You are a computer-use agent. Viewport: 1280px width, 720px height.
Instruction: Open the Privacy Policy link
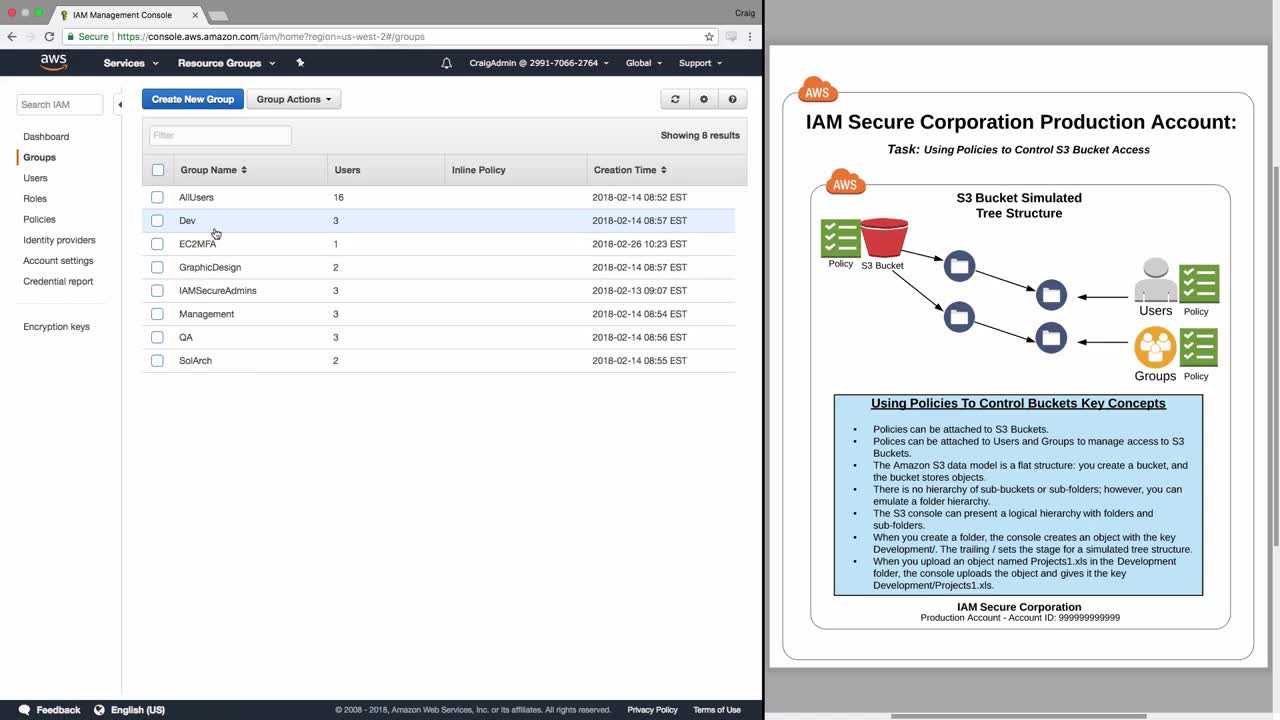click(652, 710)
